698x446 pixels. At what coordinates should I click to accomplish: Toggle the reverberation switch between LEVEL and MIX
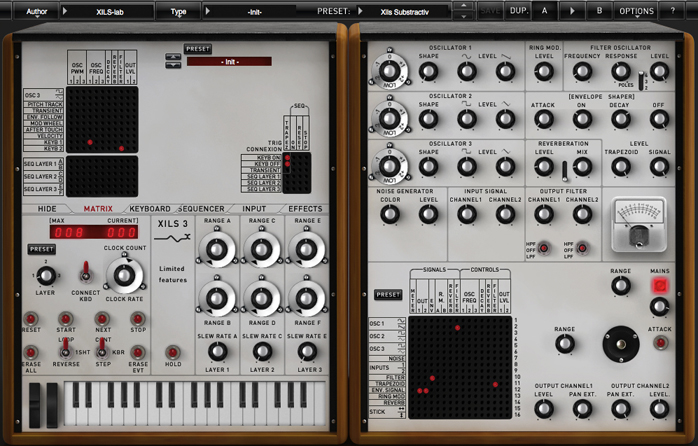[564, 171]
